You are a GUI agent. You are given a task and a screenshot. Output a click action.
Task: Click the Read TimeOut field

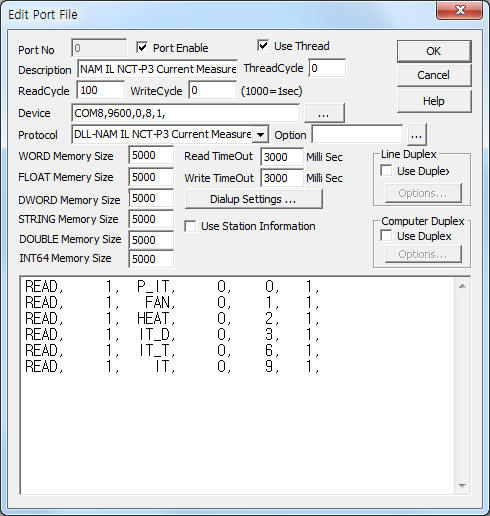pos(282,157)
